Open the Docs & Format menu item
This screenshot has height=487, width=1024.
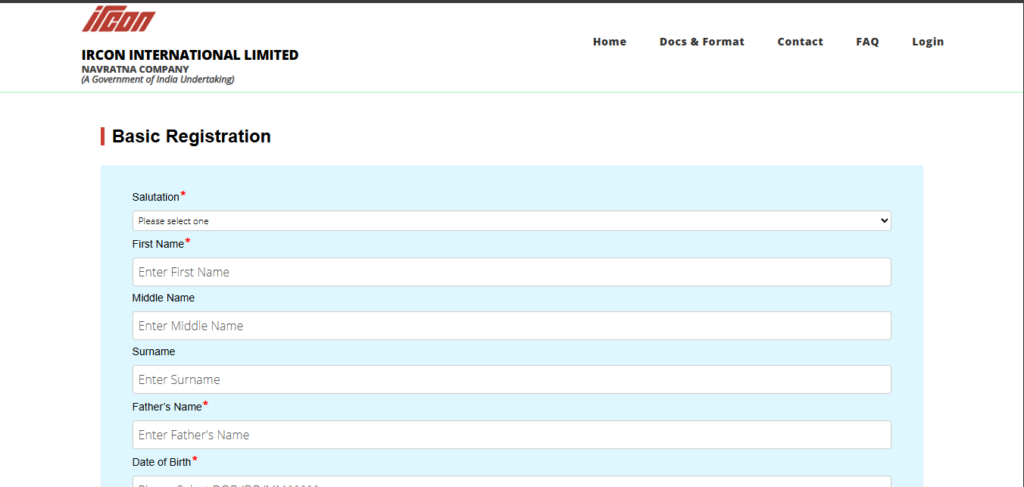point(701,42)
